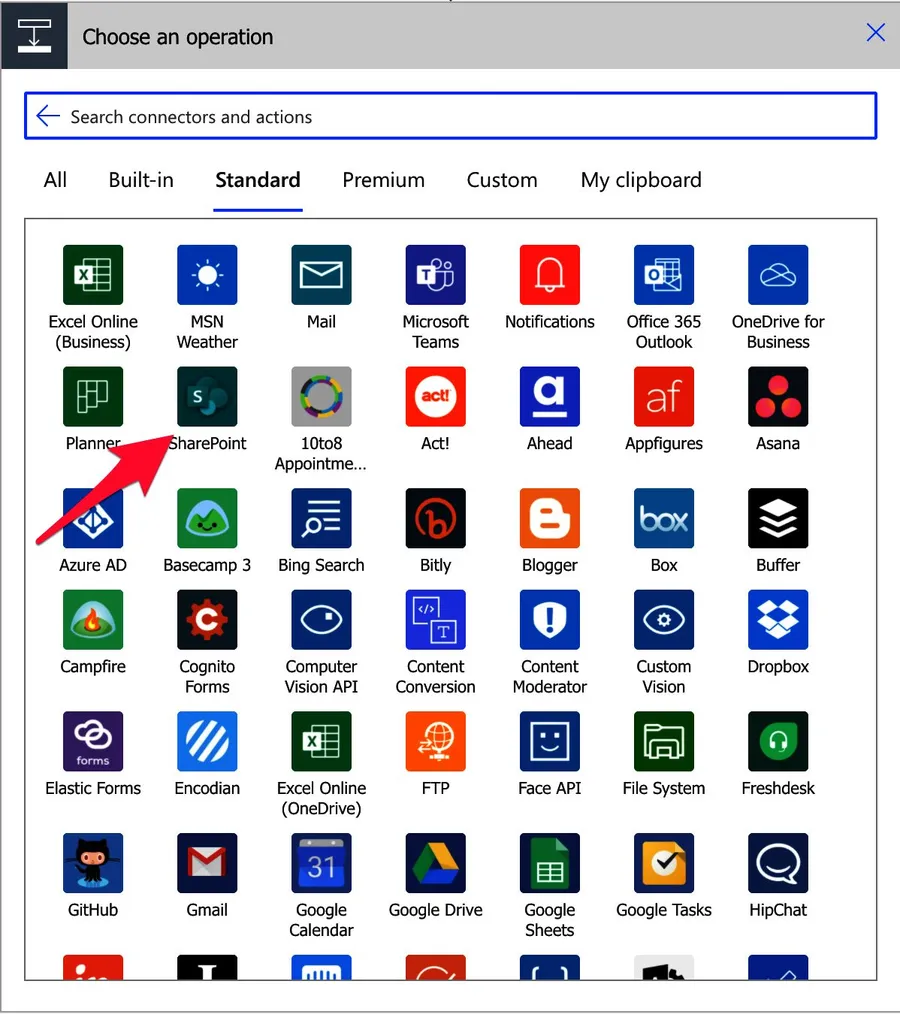Choose the FTP connector icon
Screen dimensions: 900x1014
[x=435, y=741]
